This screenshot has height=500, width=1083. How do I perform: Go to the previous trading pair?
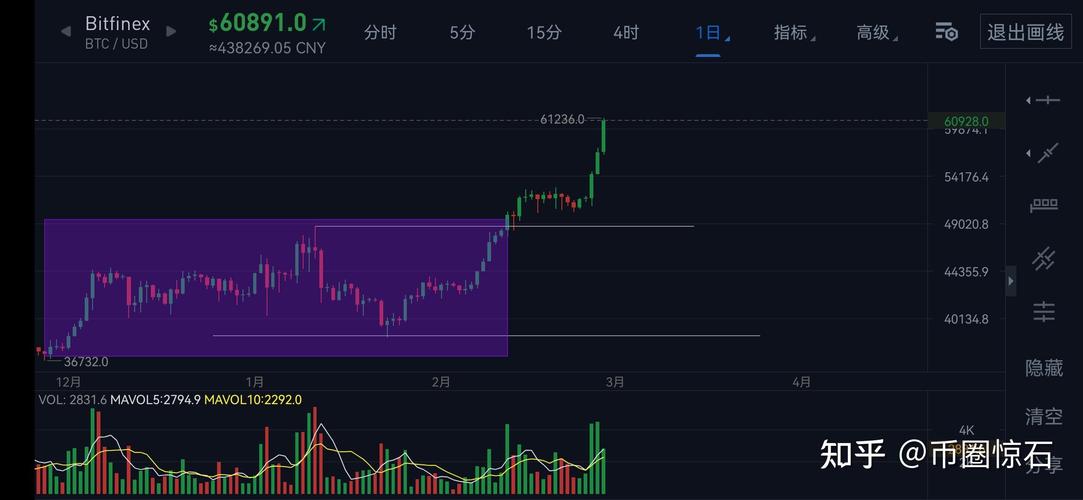(66, 31)
